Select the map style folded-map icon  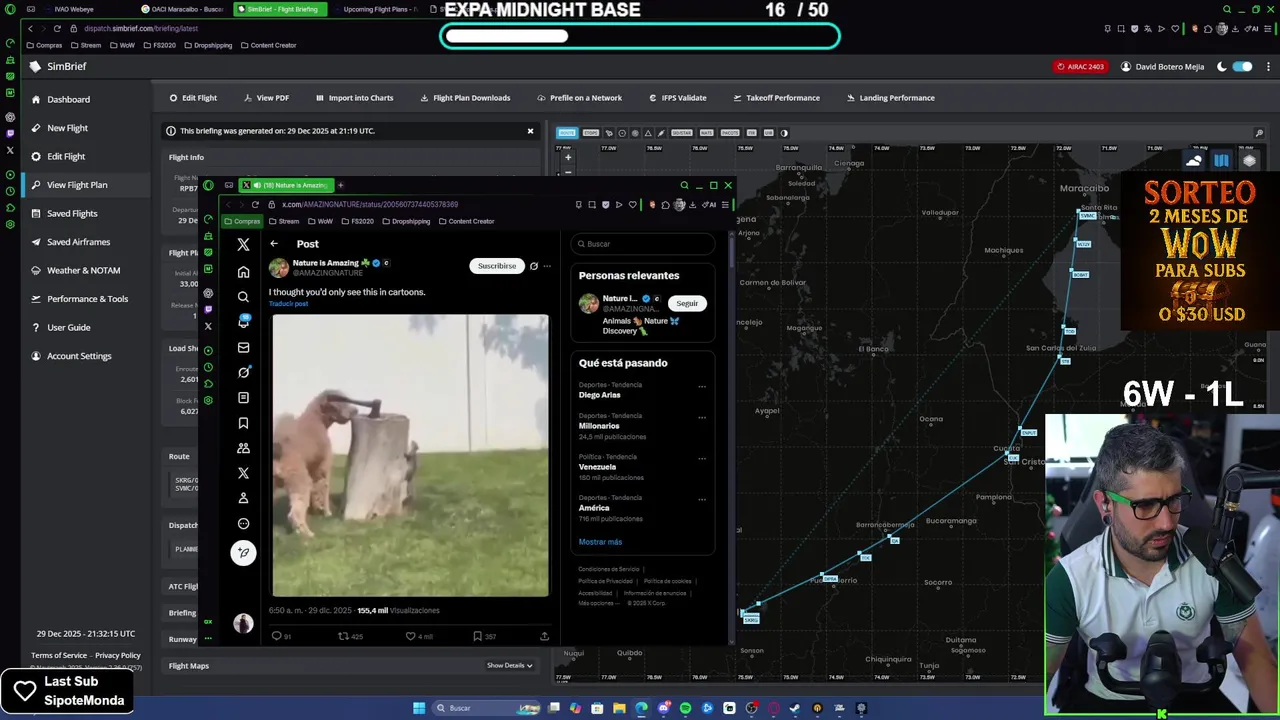[x=1221, y=161]
